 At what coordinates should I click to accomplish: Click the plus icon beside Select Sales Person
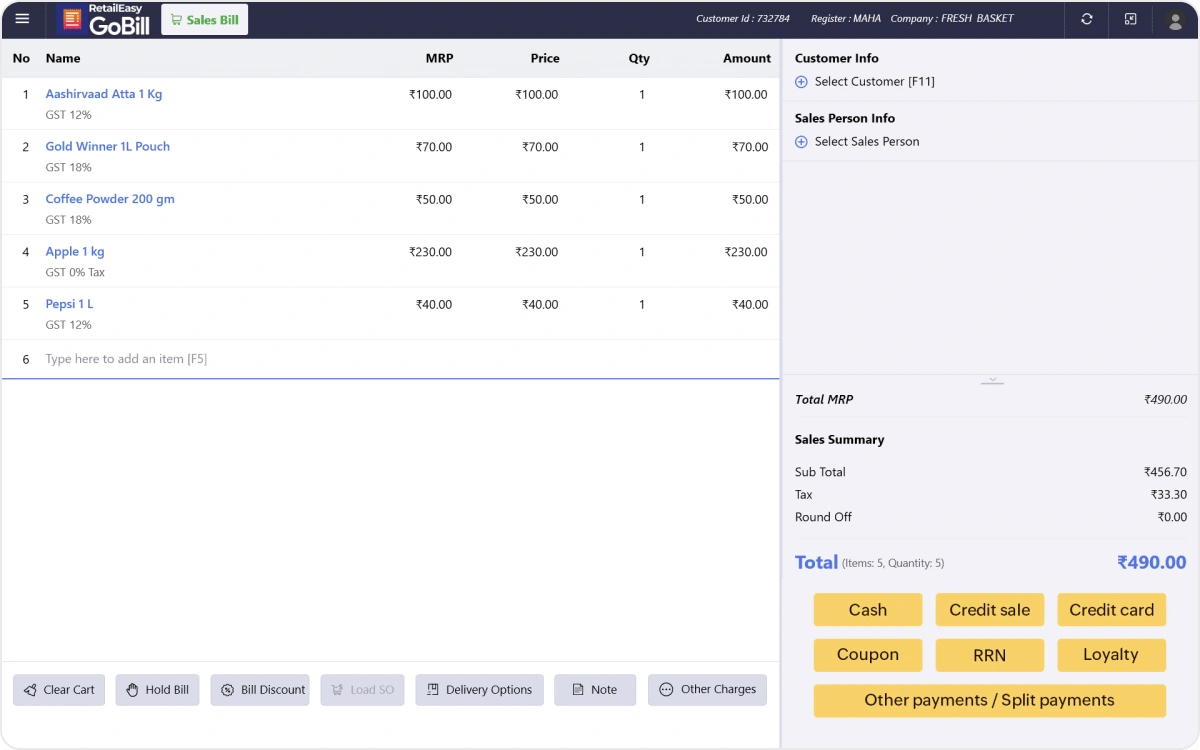[x=800, y=141]
